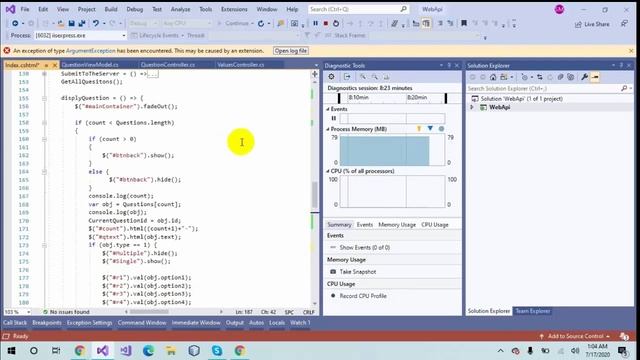Click the Restart debugging icon
The width and height of the screenshot is (640, 360).
tap(336, 24)
